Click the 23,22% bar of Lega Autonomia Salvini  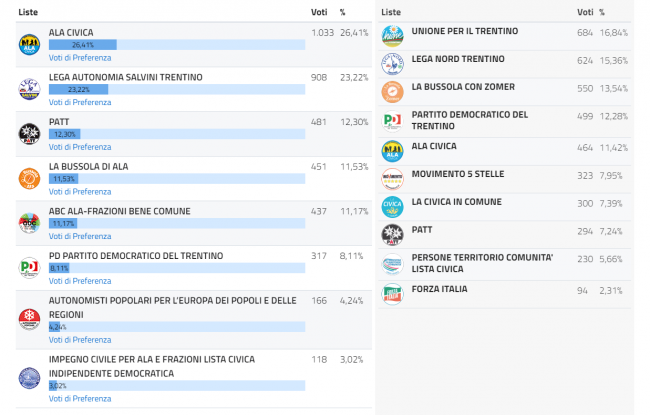[78, 89]
